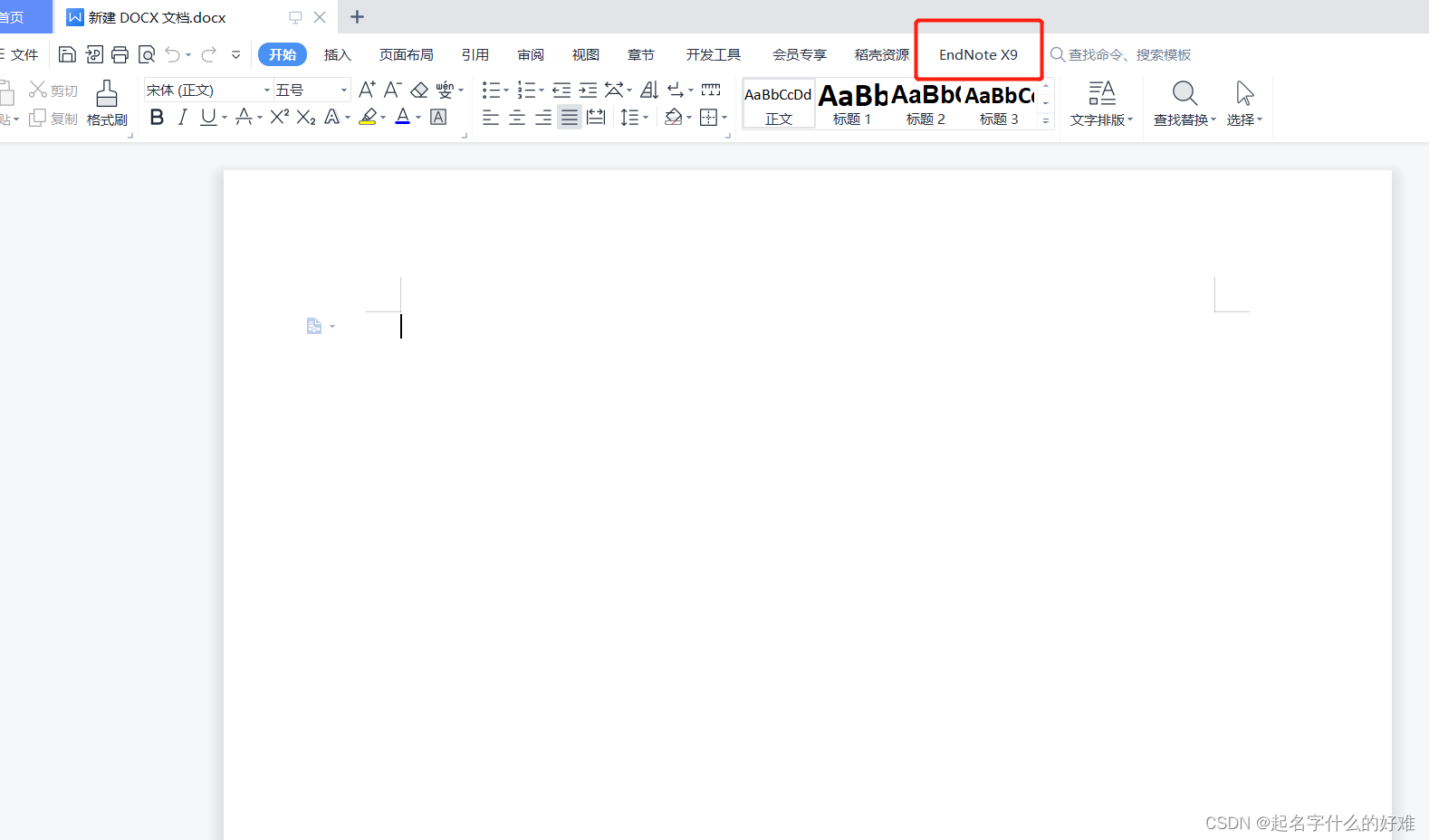This screenshot has width=1429, height=840.
Task: Click the Decrease Indent icon
Action: (x=561, y=90)
